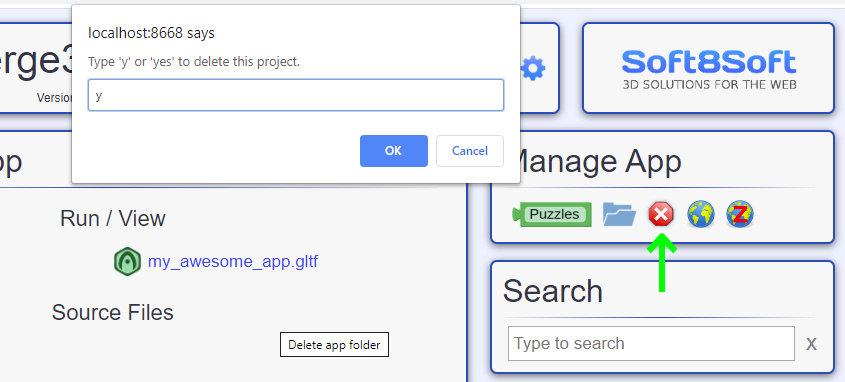Click the green glTF viewer icon
845x382 pixels.
[x=127, y=262]
